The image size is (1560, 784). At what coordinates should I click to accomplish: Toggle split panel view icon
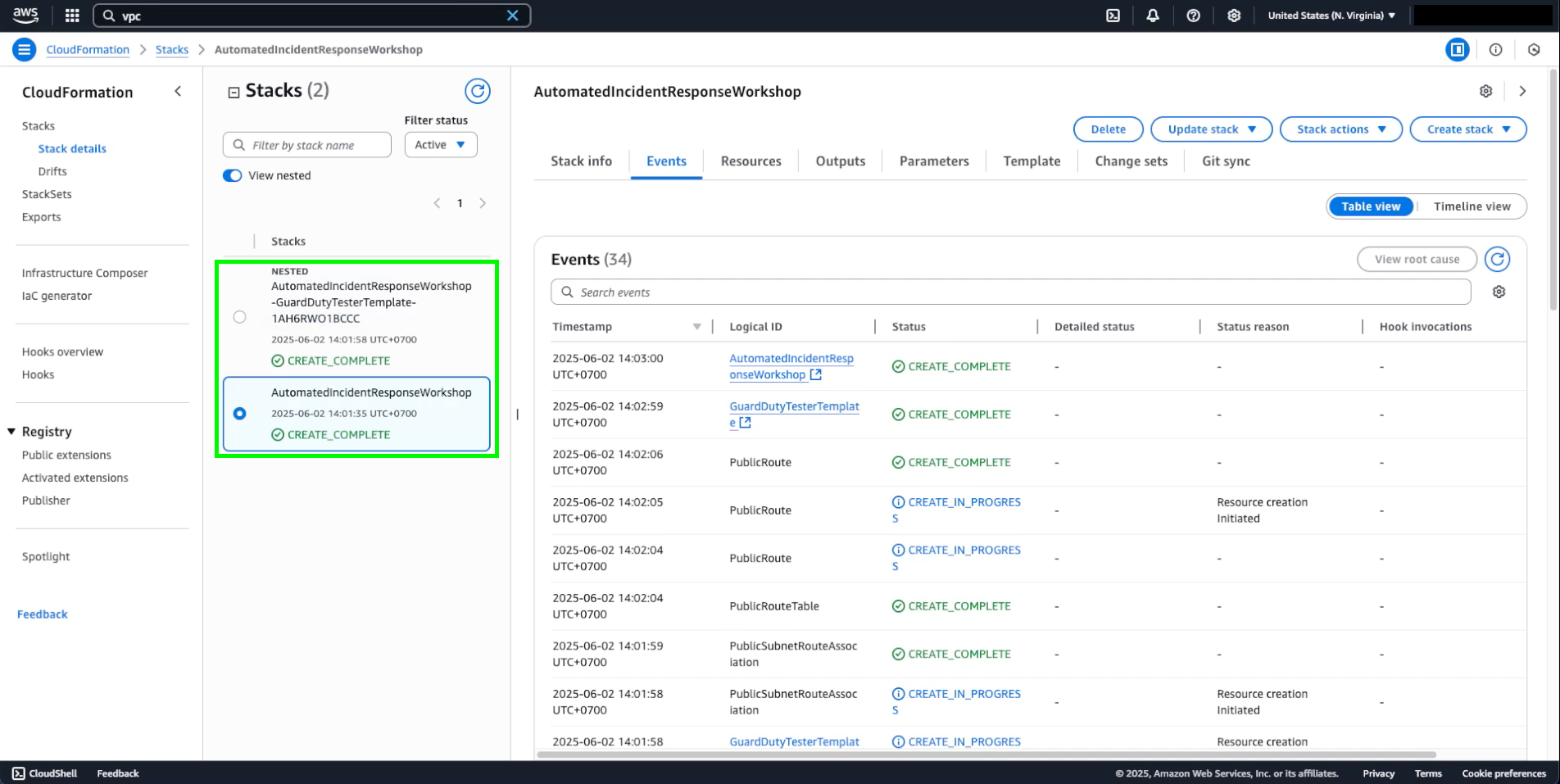click(x=1458, y=50)
